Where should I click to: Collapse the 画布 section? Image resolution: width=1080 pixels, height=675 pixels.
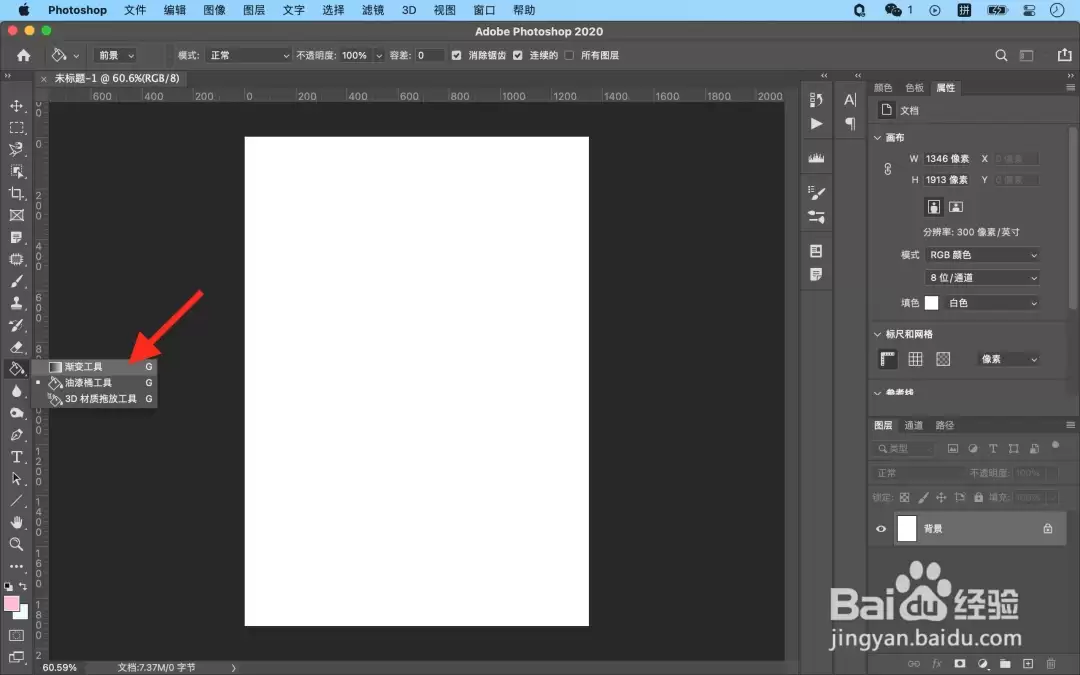click(x=878, y=138)
